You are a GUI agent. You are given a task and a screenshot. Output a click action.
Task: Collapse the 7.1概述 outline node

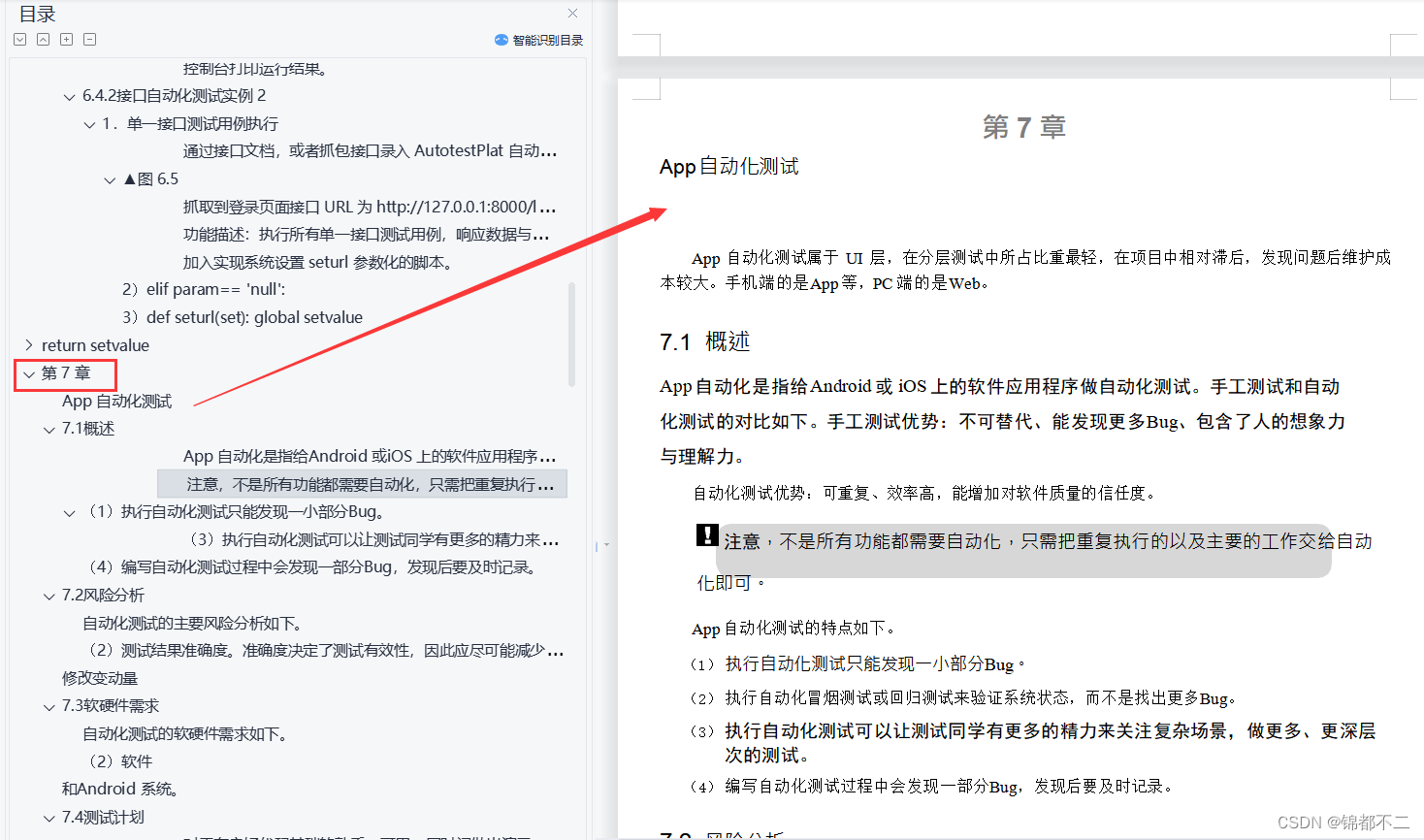pos(49,430)
